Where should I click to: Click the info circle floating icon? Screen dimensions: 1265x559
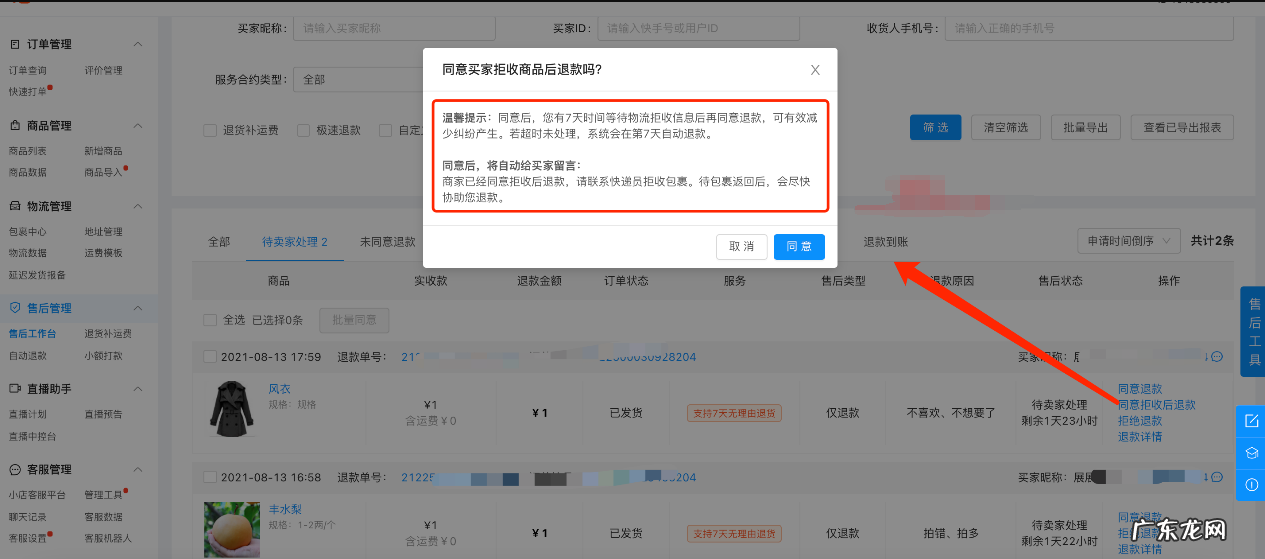(x=1251, y=485)
